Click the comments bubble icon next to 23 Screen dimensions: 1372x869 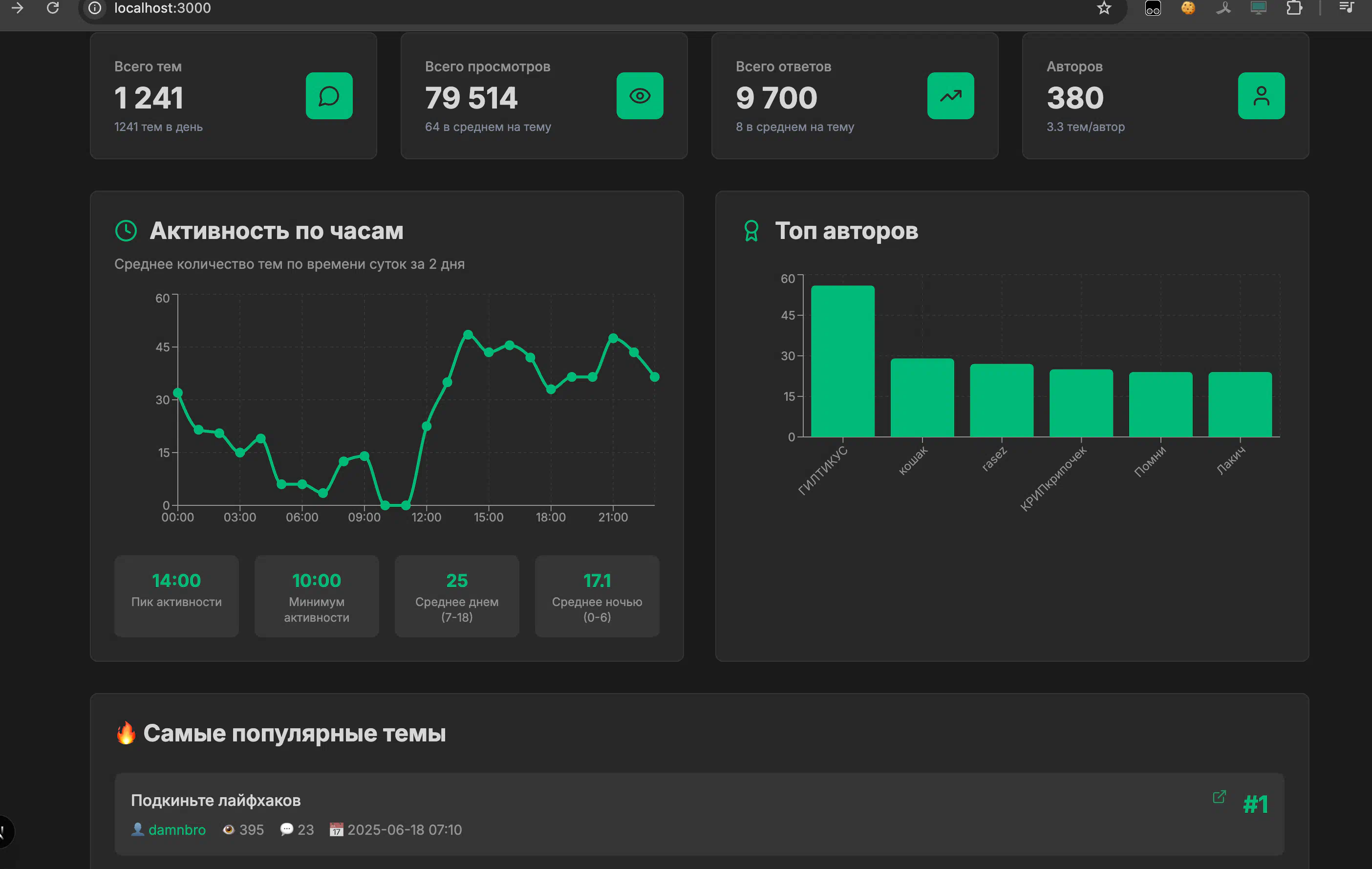pos(287,830)
